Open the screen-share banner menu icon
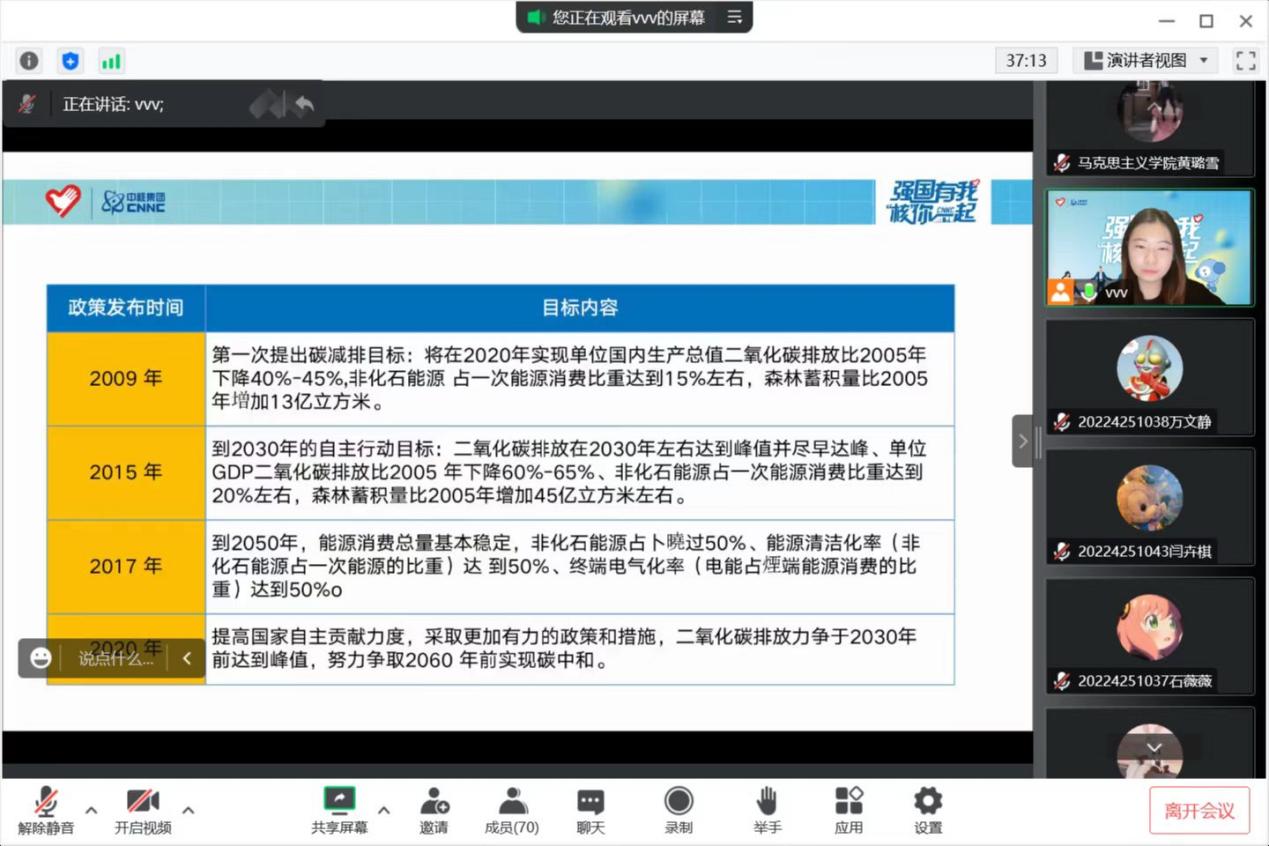This screenshot has height=846, width=1269. coord(735,17)
